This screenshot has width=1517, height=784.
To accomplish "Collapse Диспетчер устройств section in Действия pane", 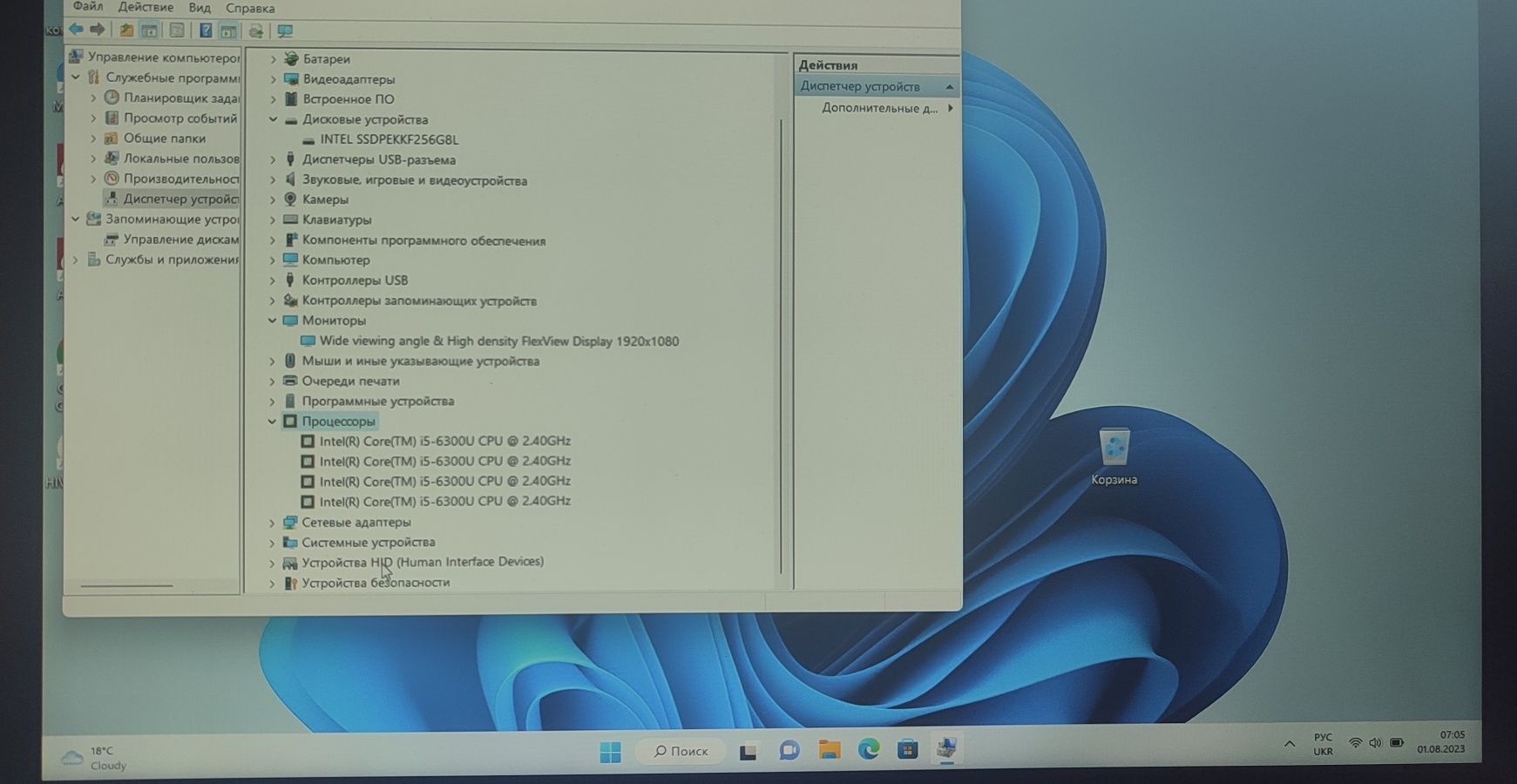I will coord(949,87).
